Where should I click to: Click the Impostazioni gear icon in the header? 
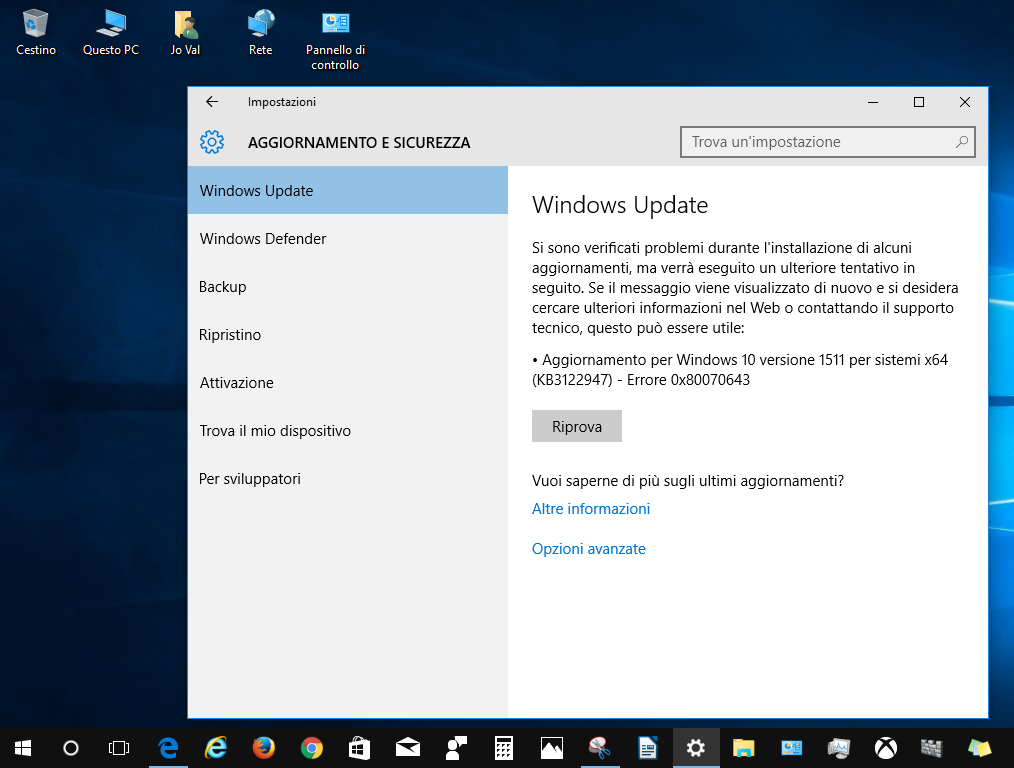(x=212, y=141)
